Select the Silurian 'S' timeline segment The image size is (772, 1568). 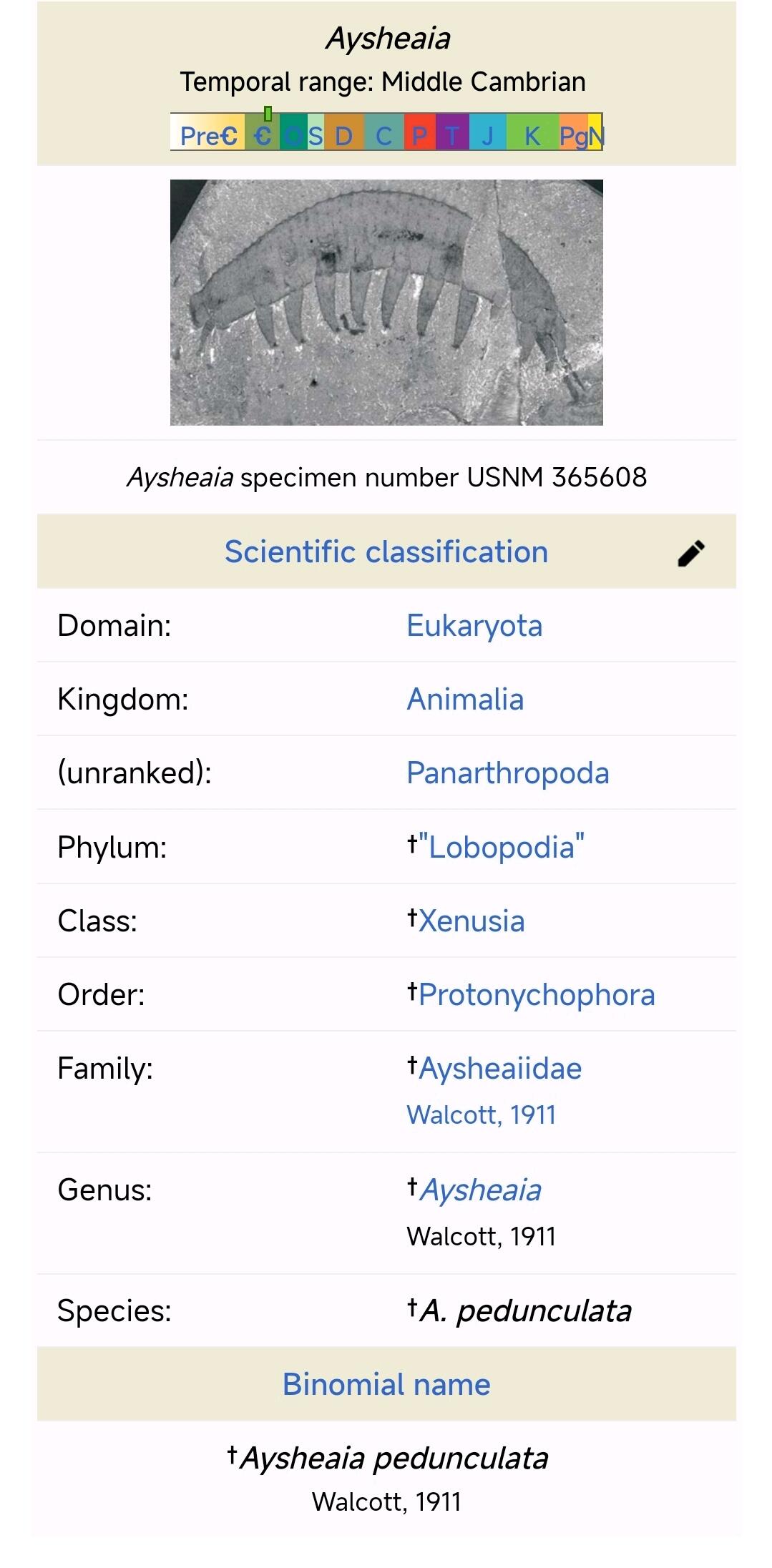coord(316,135)
